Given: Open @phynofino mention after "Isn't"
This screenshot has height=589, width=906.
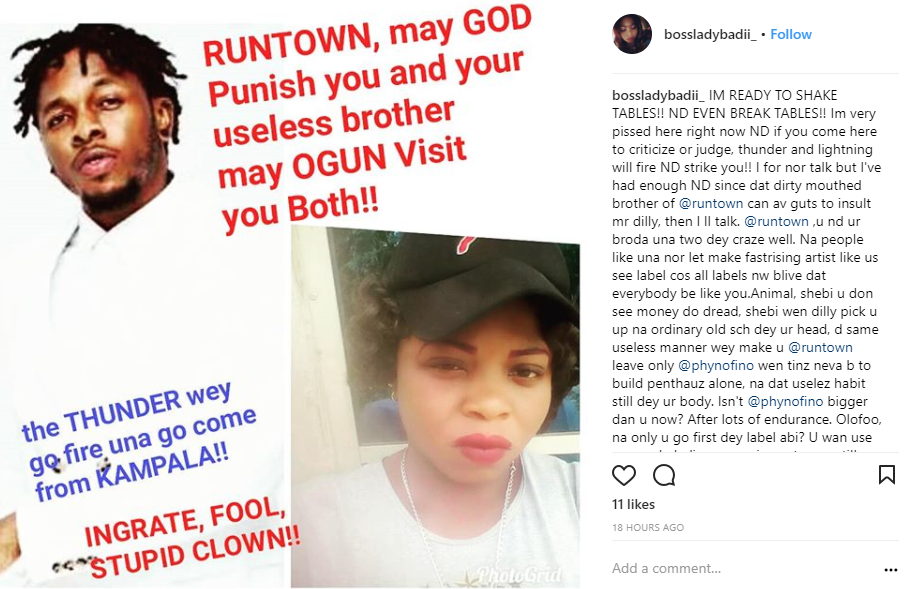Looking at the screenshot, I should 785,401.
